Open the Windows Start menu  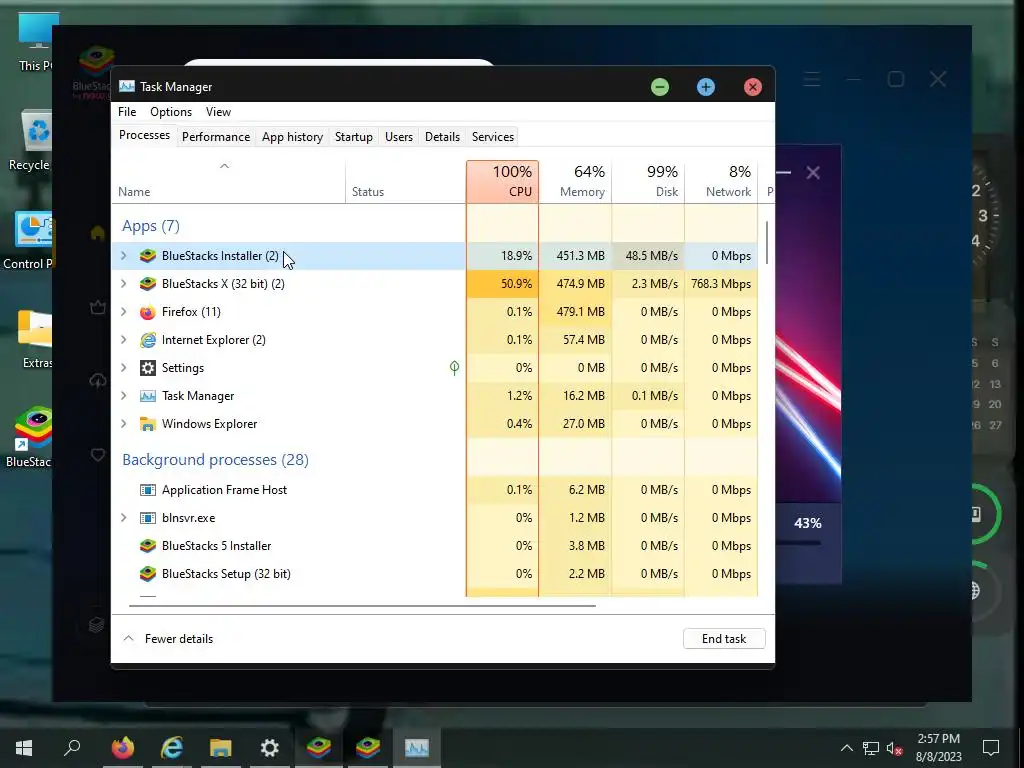pos(24,747)
